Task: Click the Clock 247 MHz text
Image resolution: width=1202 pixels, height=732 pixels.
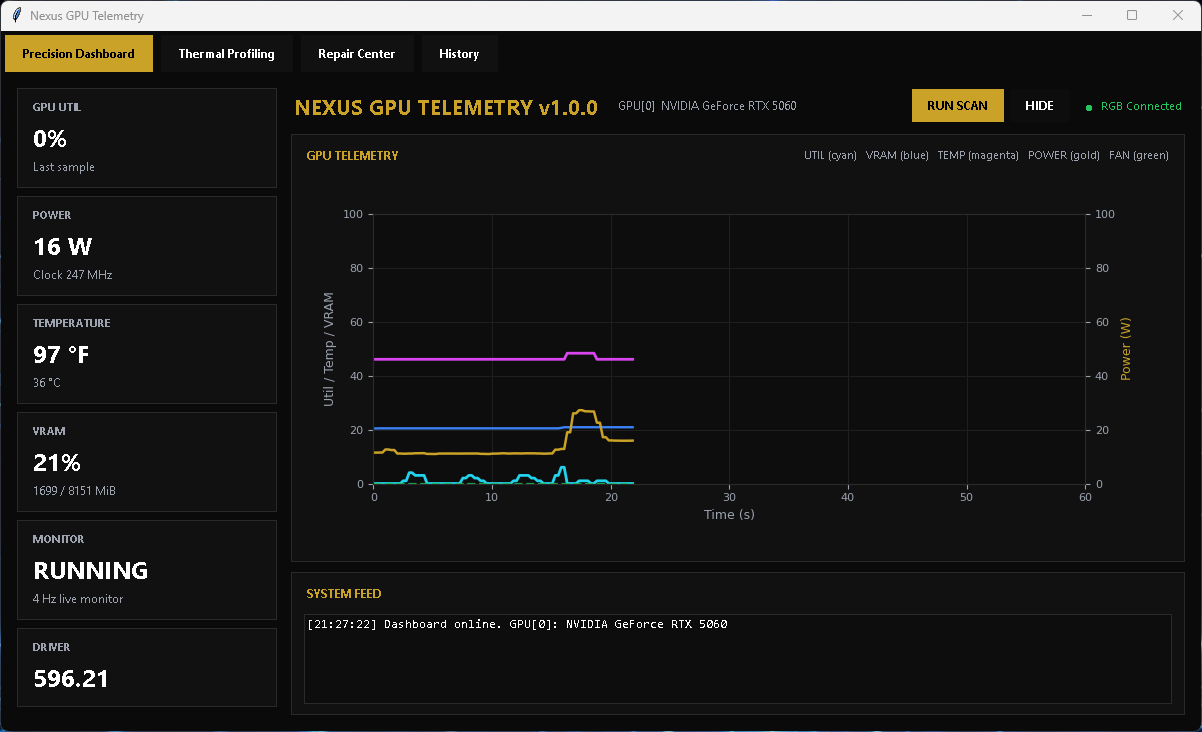Action: 73,275
